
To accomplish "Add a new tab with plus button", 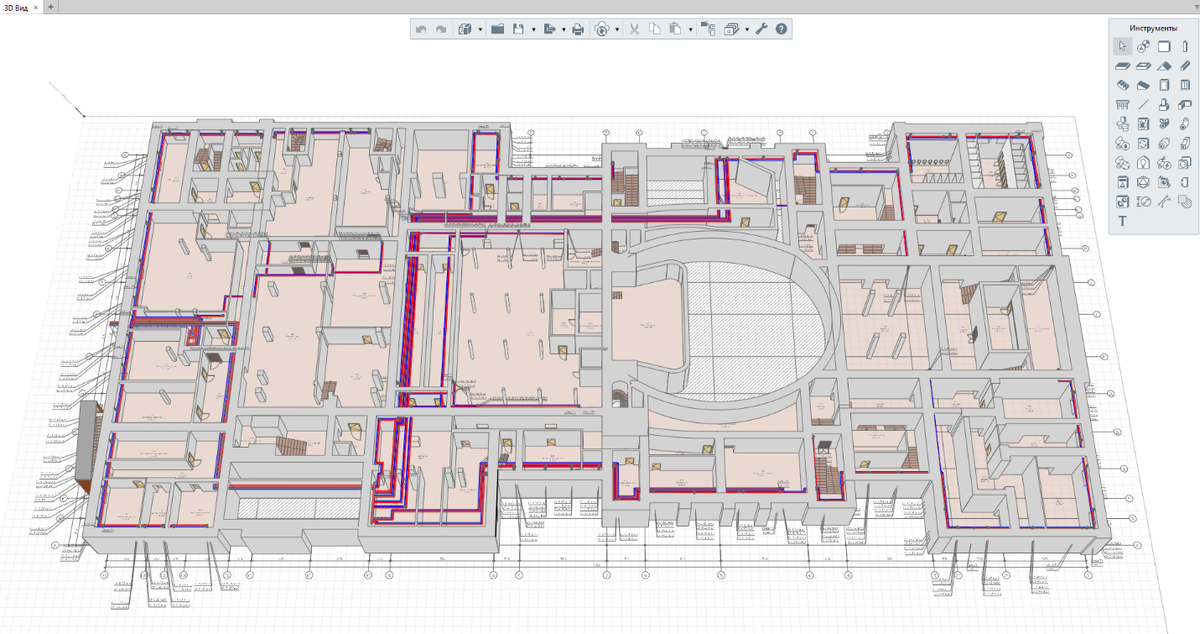I will [x=51, y=6].
